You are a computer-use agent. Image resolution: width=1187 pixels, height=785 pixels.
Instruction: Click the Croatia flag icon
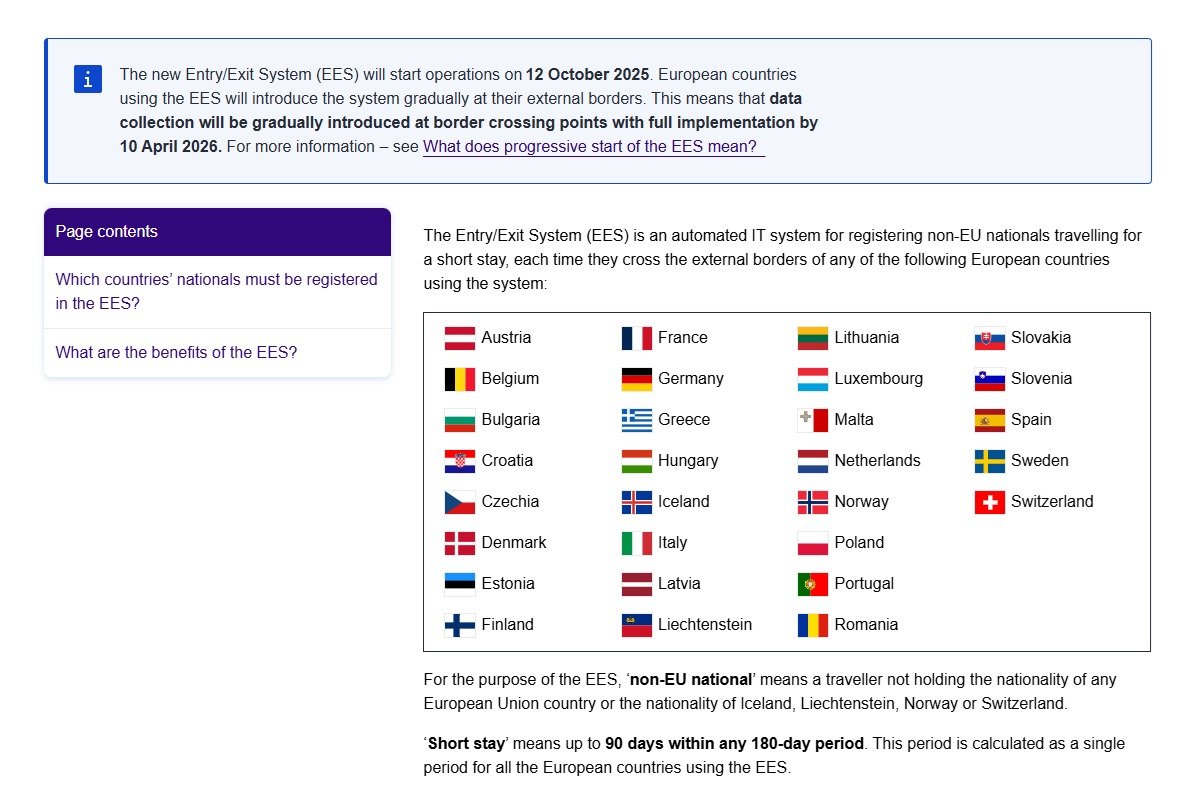click(x=459, y=461)
